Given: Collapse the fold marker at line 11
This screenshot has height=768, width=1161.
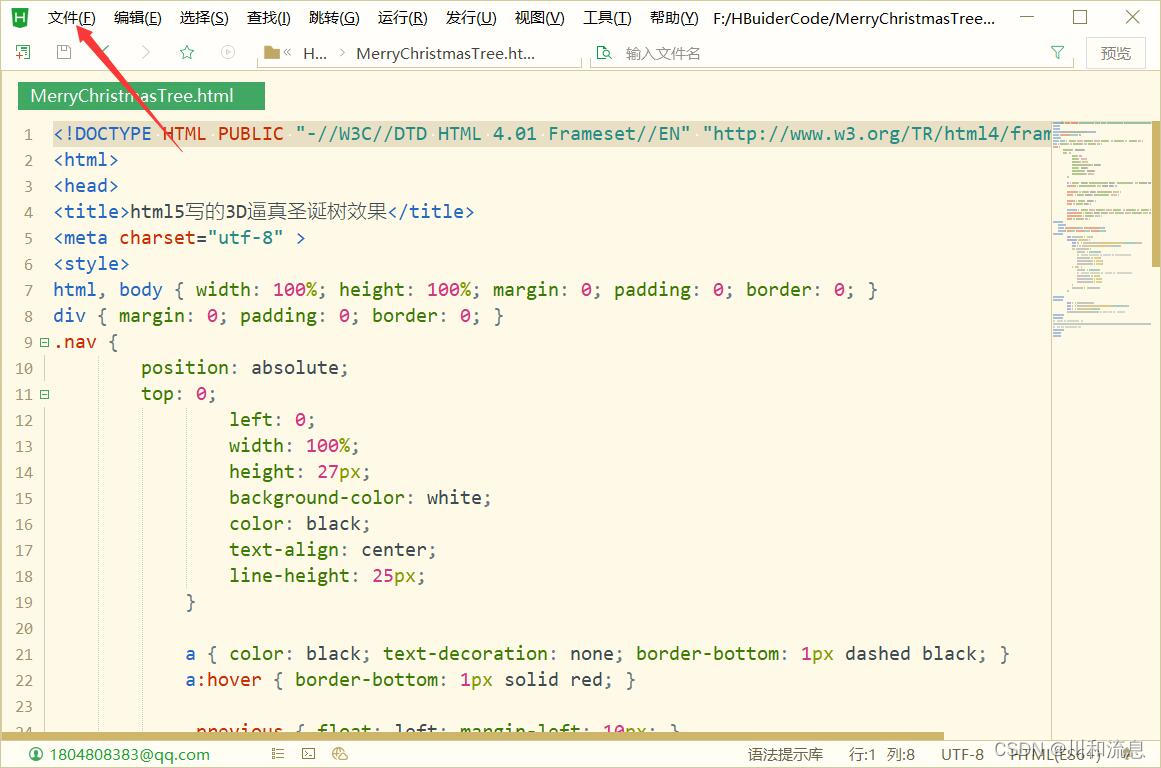Looking at the screenshot, I should pyautogui.click(x=44, y=394).
